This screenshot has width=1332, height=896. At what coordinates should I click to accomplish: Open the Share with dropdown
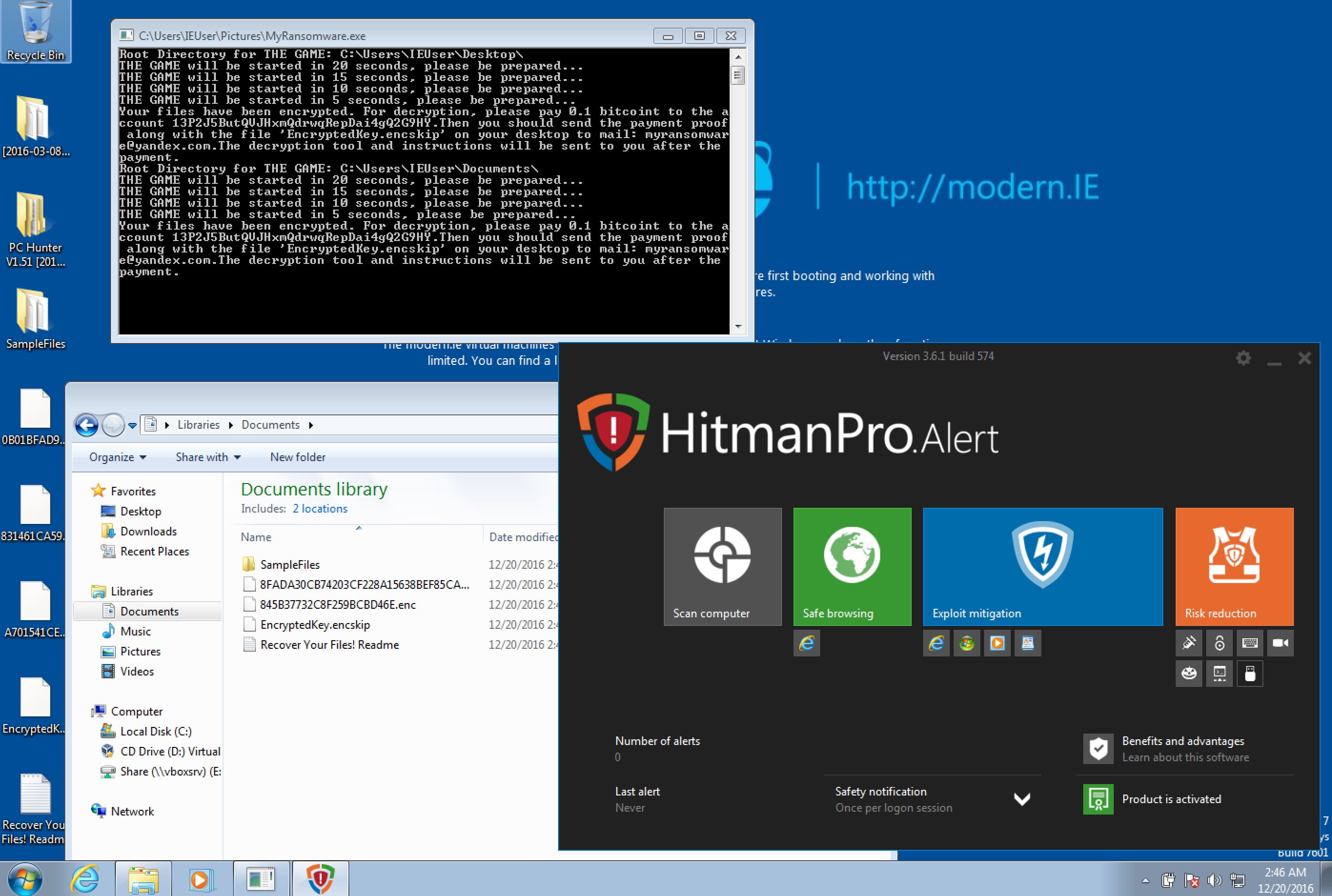207,457
